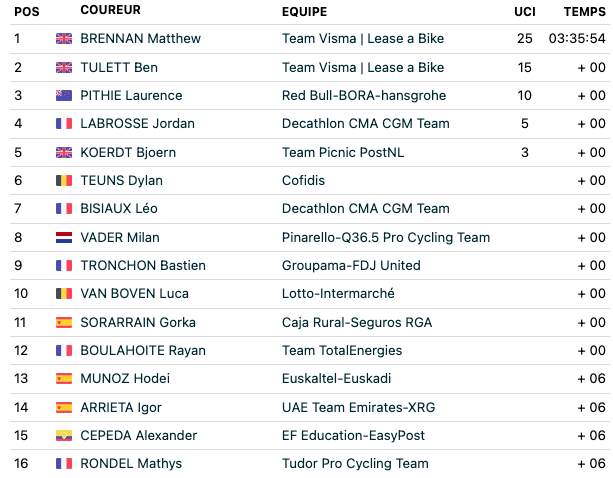
Task: Click the Dutch flag beside VADER Milan
Action: click(x=64, y=237)
